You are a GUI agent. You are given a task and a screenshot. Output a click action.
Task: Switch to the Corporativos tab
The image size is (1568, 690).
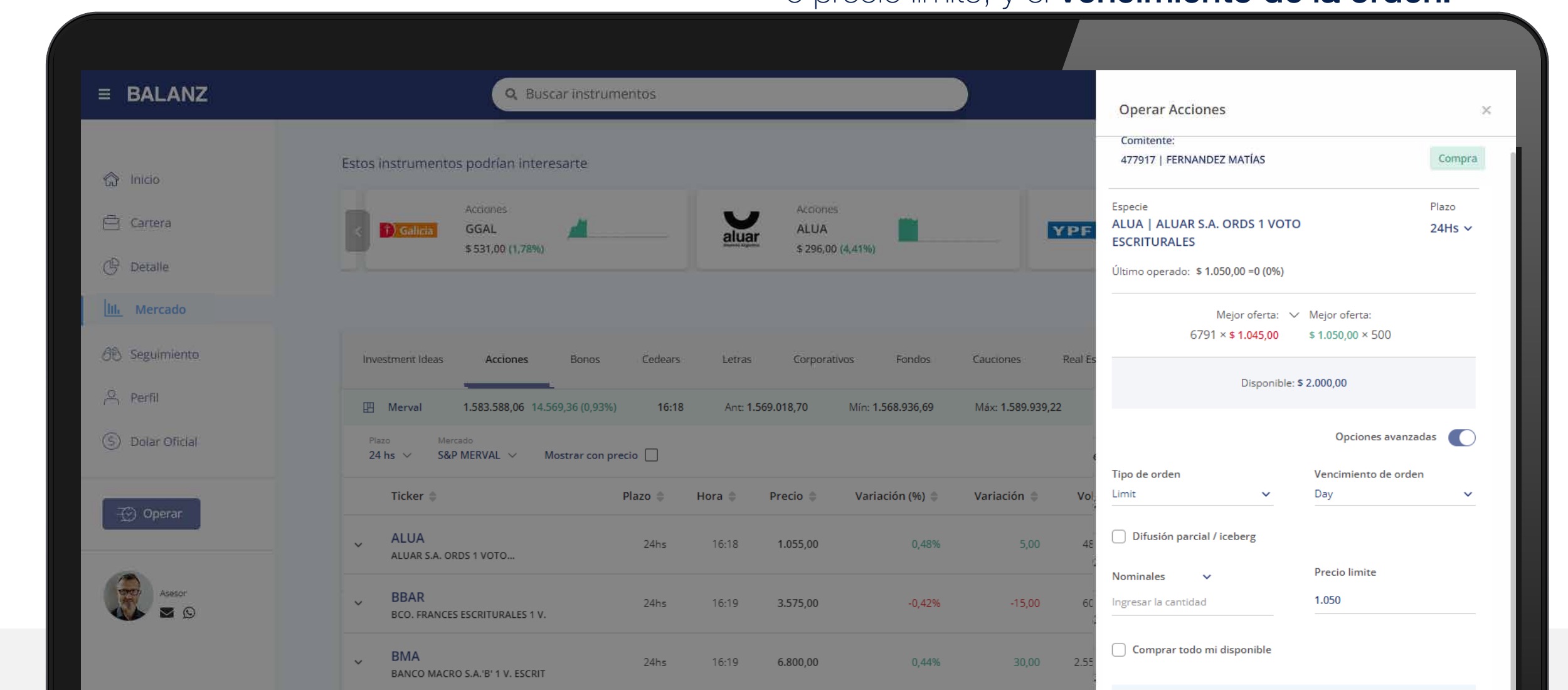coord(824,359)
